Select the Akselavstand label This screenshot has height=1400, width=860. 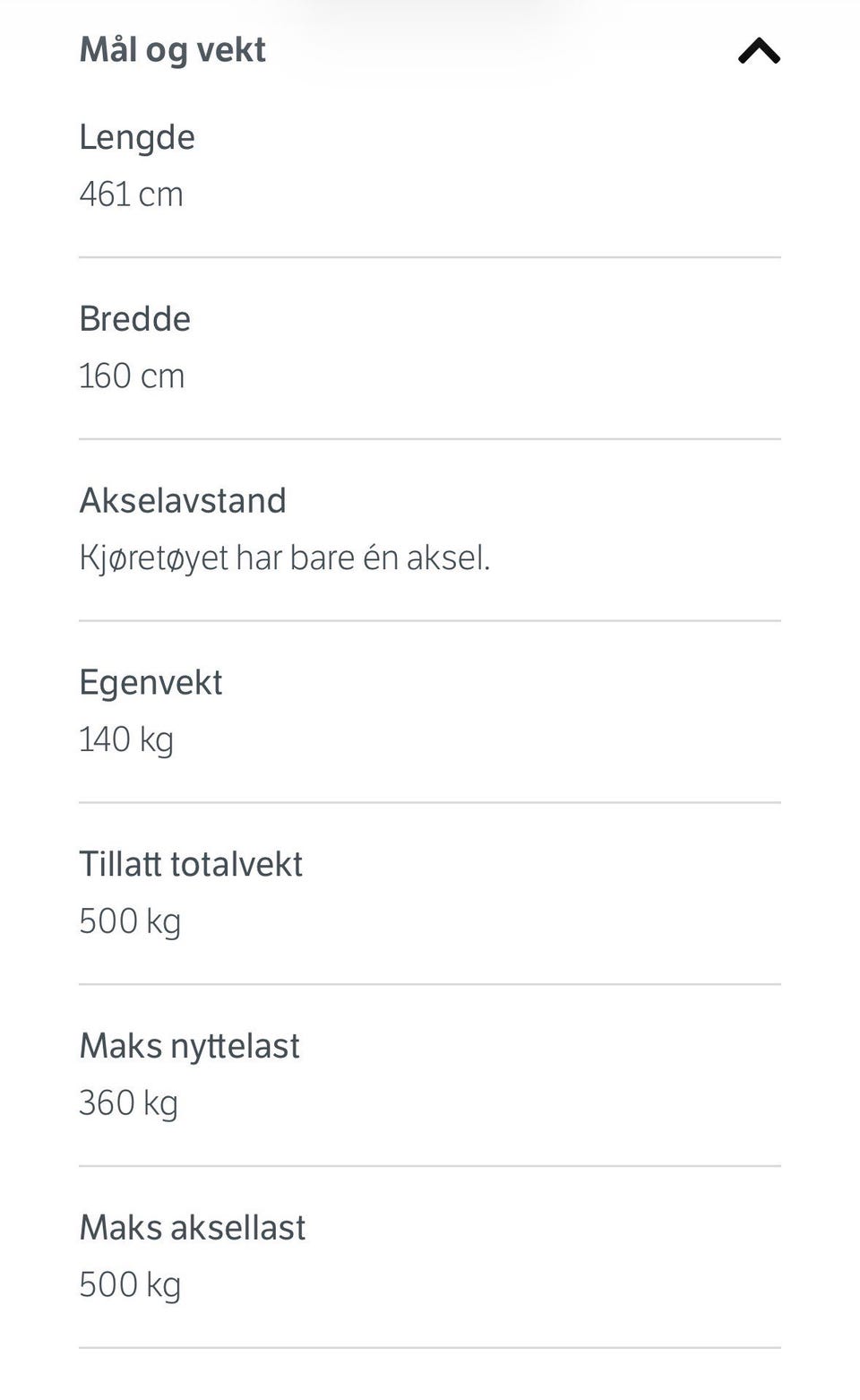[183, 501]
